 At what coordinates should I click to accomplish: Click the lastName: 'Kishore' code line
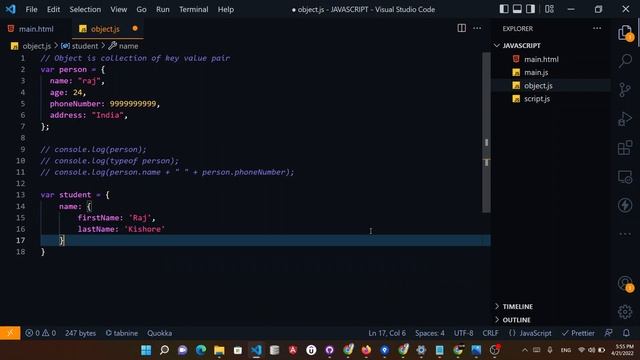click(121, 229)
